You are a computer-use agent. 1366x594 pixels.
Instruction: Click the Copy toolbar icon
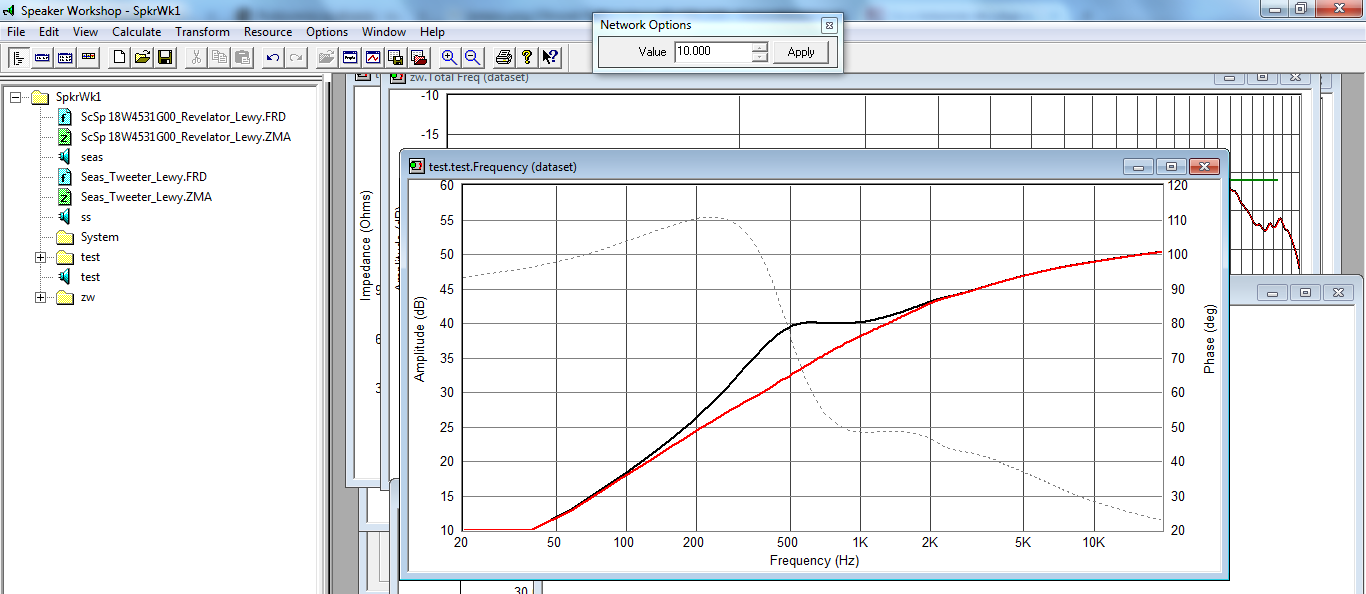click(219, 57)
